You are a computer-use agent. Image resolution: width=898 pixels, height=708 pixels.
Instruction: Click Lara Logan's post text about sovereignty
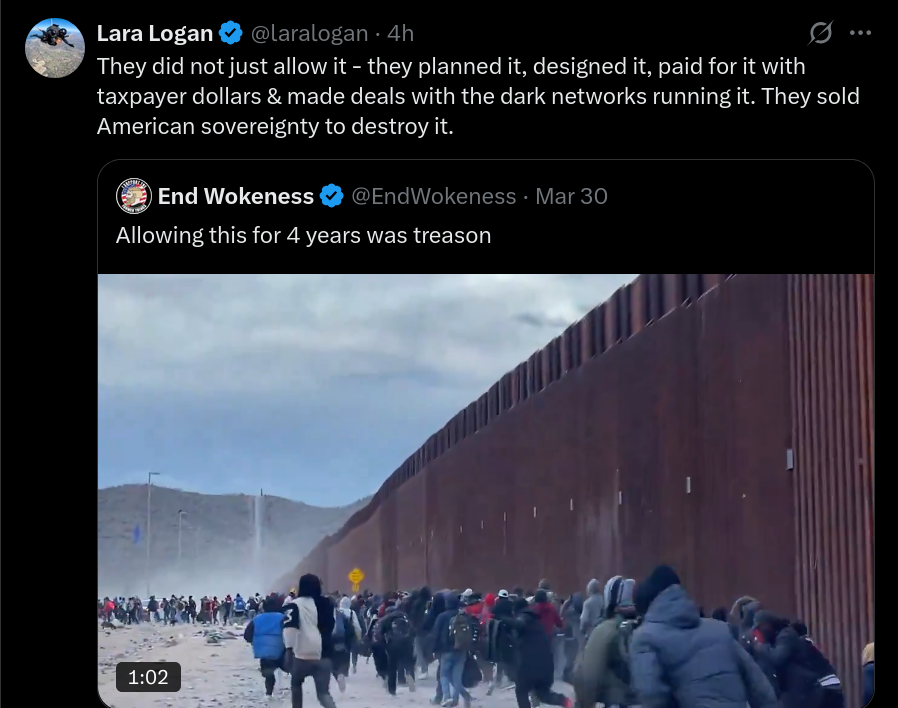tap(478, 96)
